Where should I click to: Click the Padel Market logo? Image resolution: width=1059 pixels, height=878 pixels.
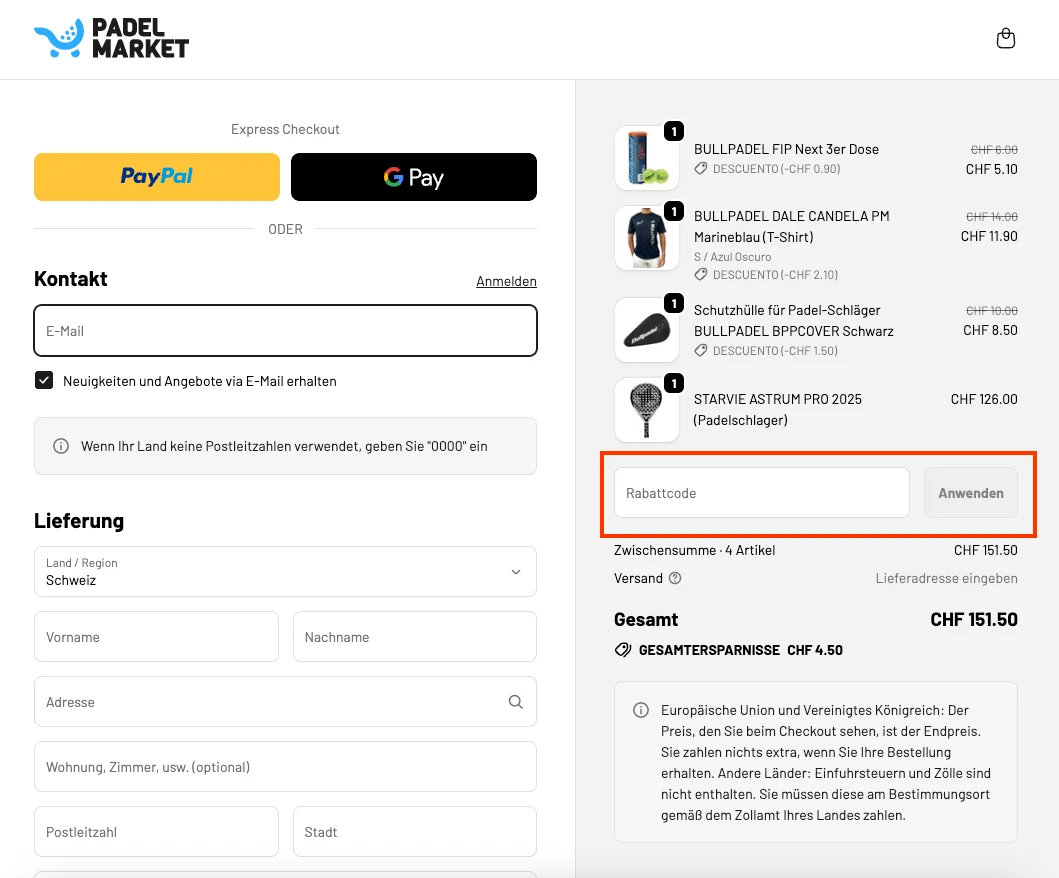click(111, 39)
